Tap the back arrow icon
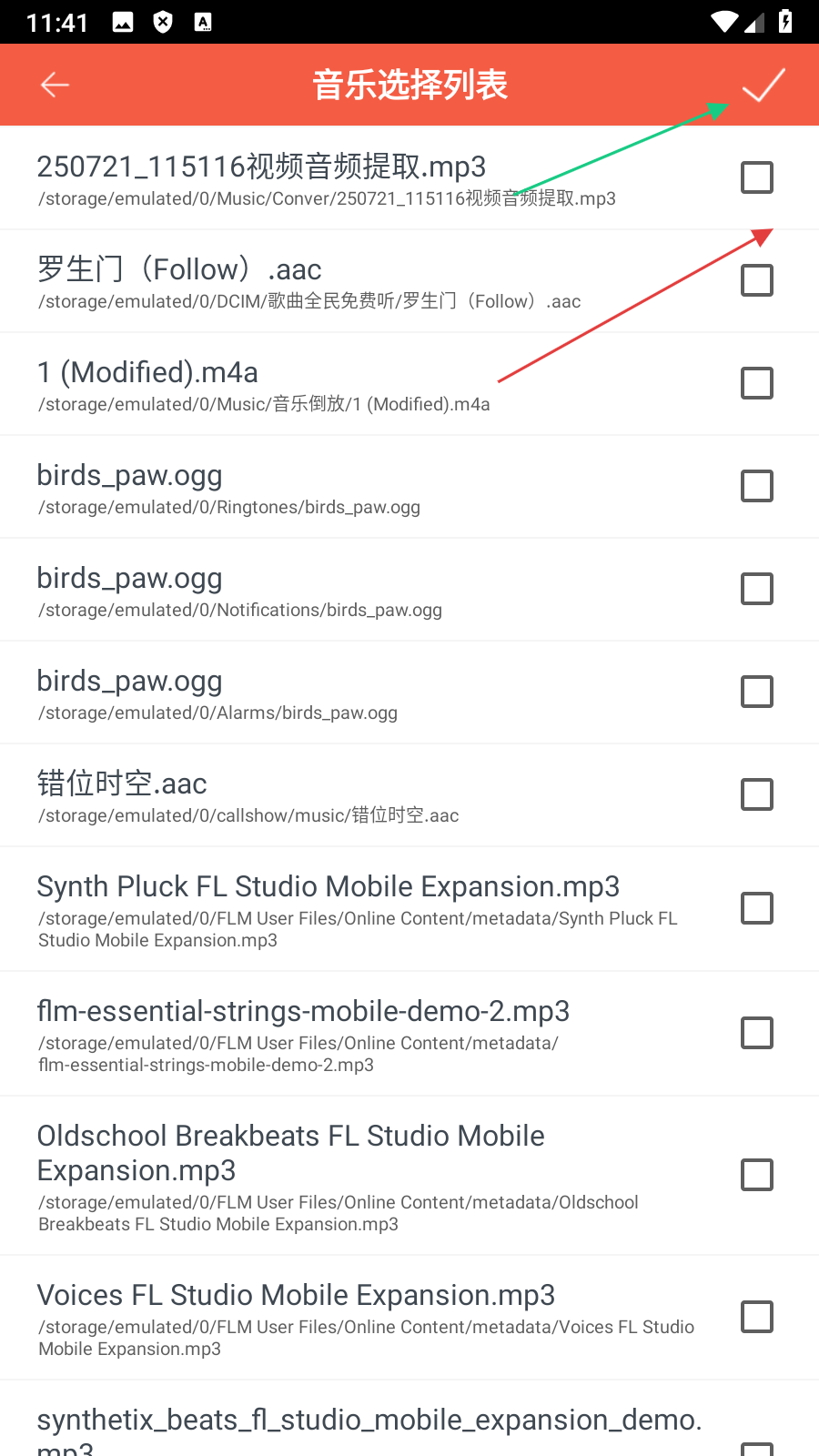This screenshot has height=1456, width=819. click(x=56, y=85)
